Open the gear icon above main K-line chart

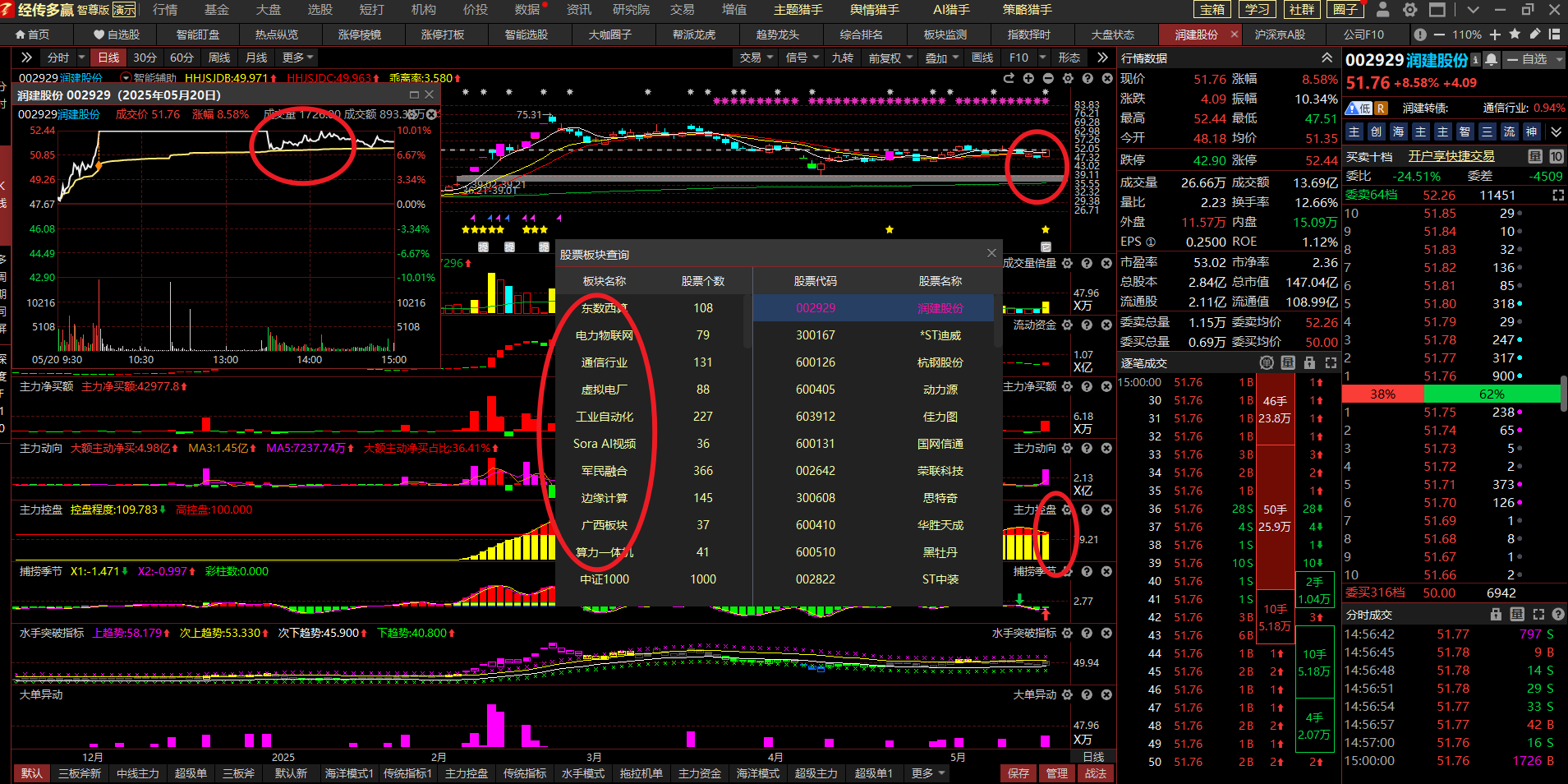pyautogui.click(x=1068, y=78)
